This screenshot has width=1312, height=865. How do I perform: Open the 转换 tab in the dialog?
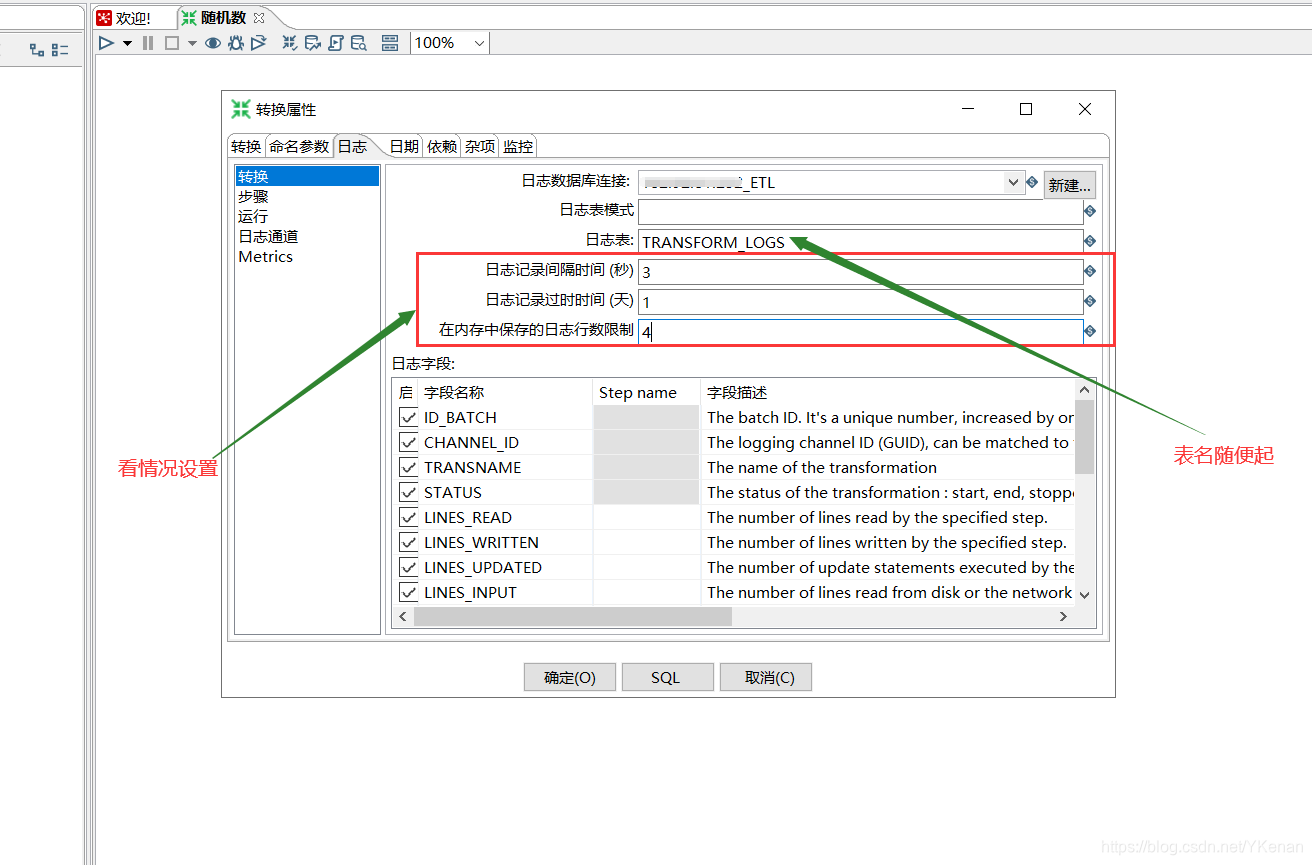coord(246,146)
